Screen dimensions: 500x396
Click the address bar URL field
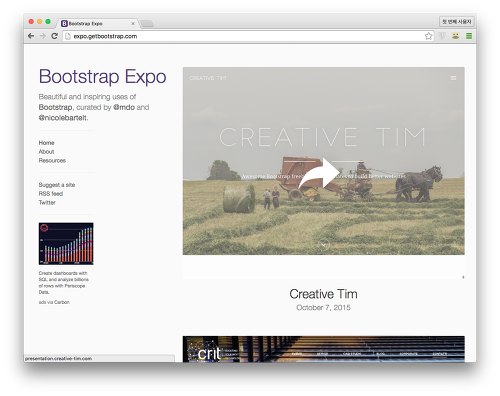click(248, 36)
